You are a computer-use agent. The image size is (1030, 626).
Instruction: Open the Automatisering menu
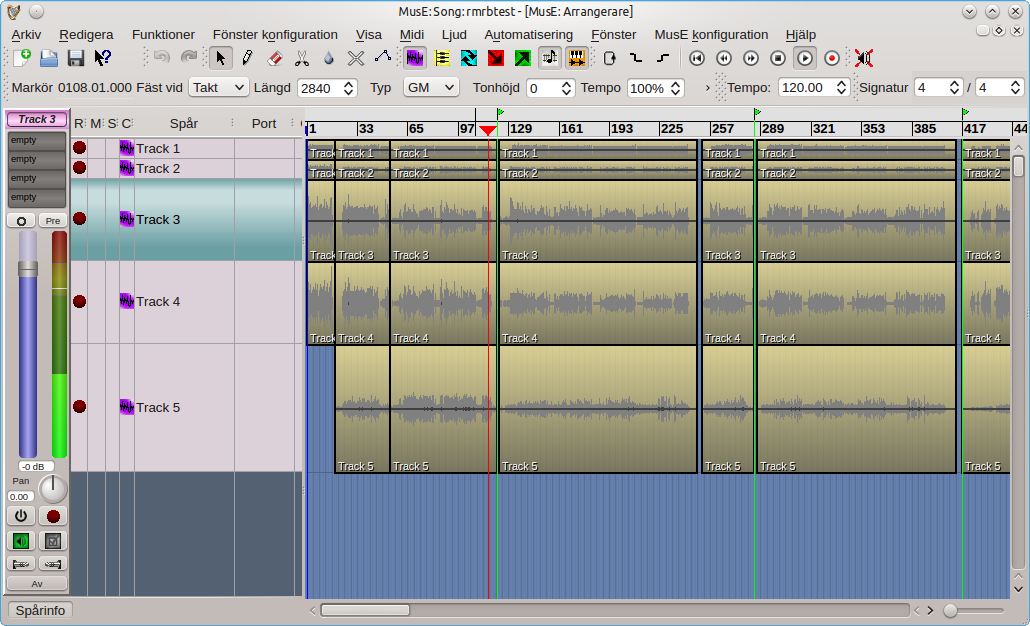528,34
